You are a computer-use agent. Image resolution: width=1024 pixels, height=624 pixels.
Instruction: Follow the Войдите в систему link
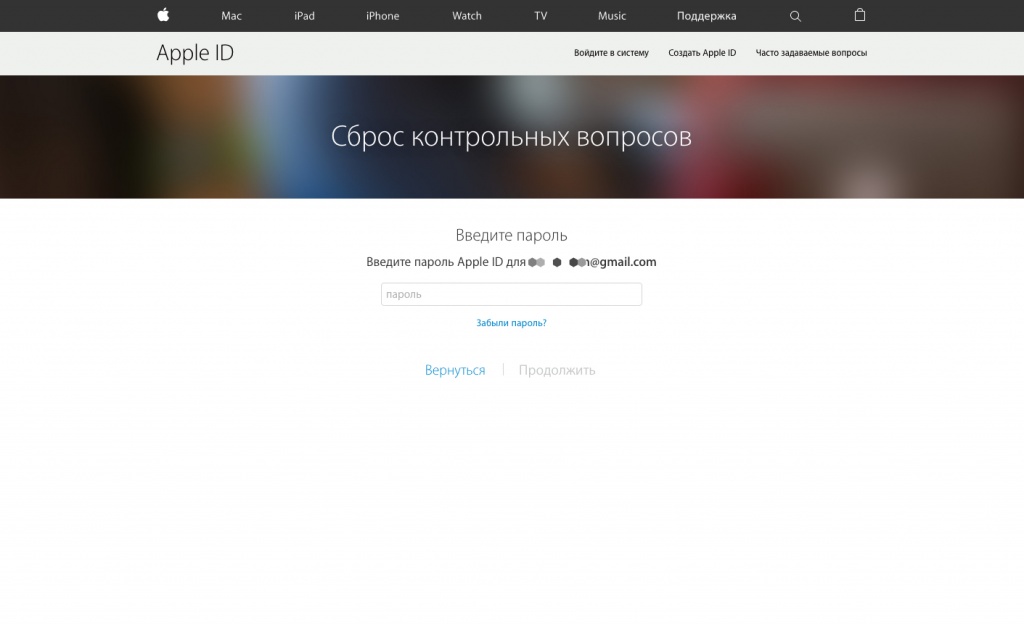(611, 53)
